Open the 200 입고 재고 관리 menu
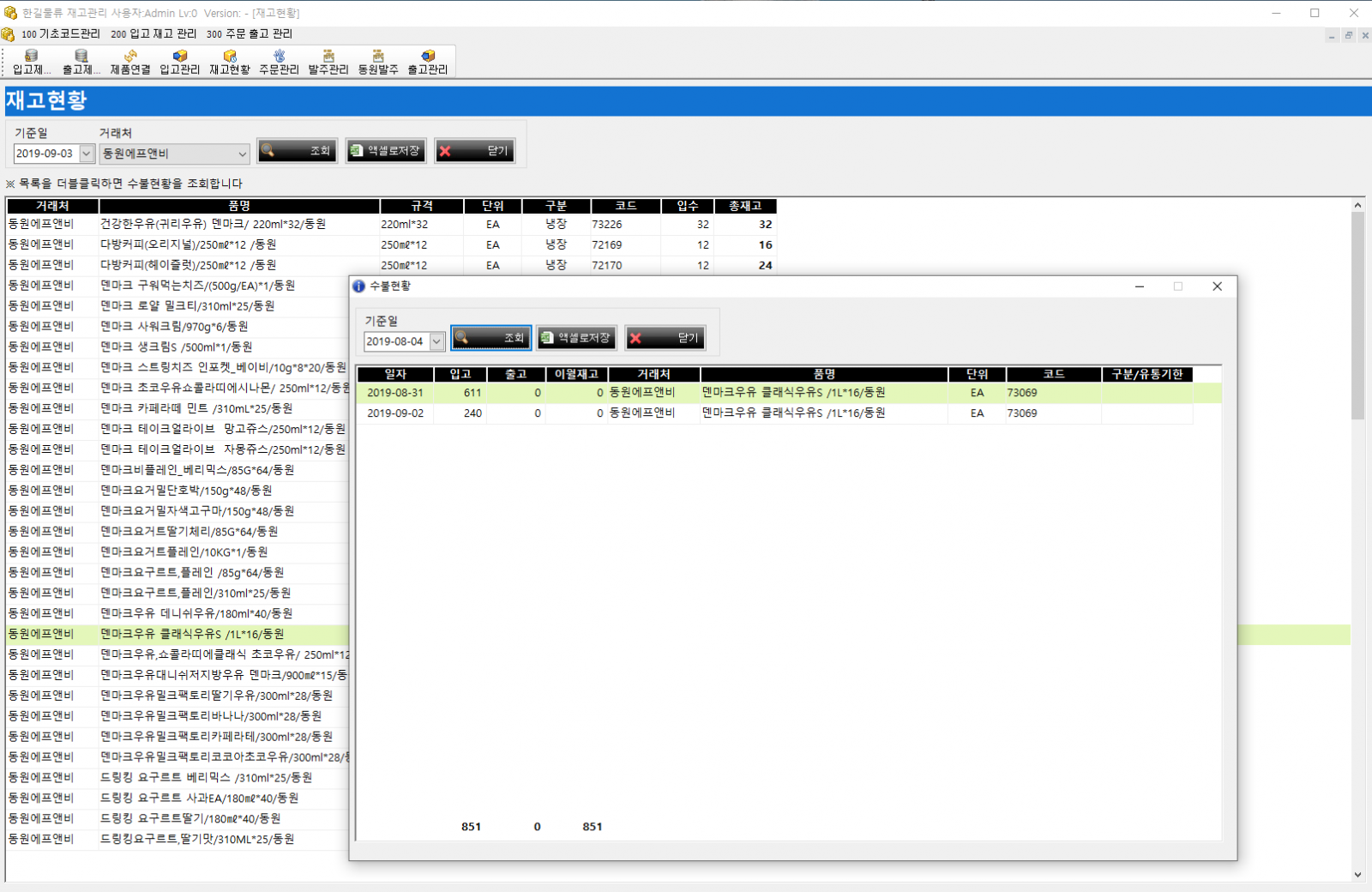Screen dimensions: 1372x892 (x=153, y=34)
